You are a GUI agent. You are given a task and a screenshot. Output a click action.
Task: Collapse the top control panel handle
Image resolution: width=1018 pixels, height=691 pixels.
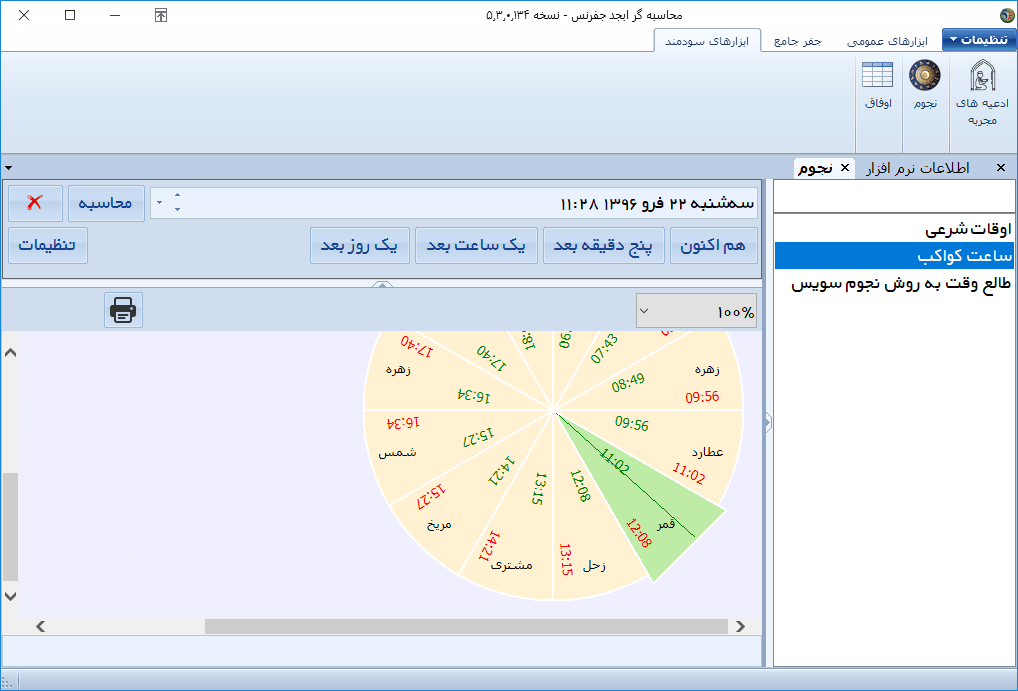point(382,284)
